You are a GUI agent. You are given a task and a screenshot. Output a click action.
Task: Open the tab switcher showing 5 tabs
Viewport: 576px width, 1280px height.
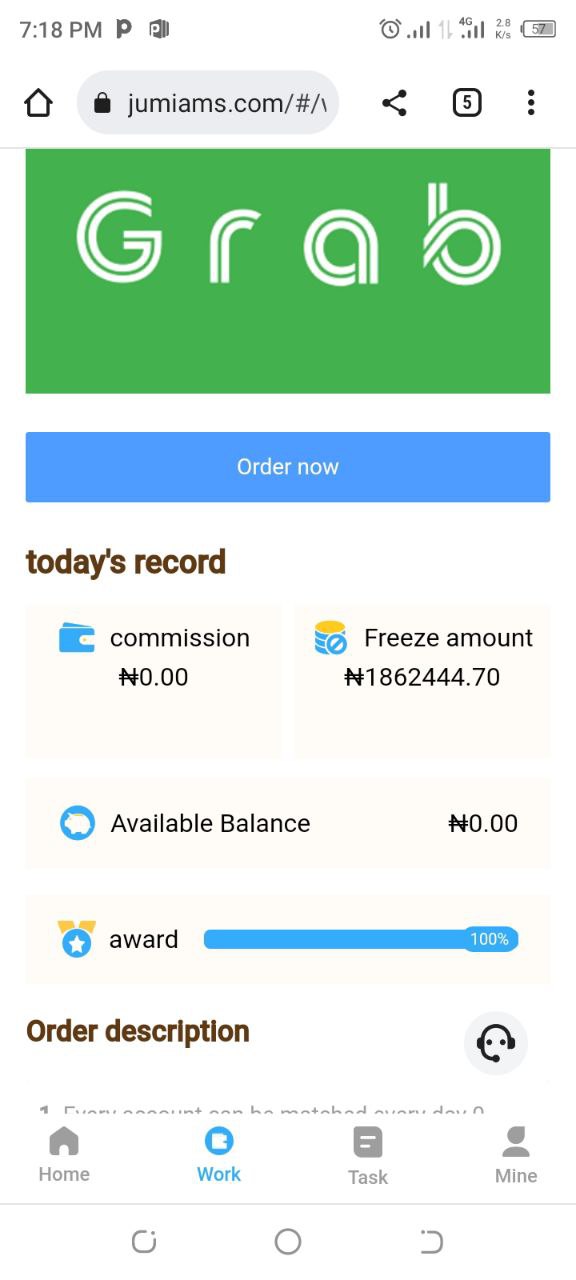[467, 103]
